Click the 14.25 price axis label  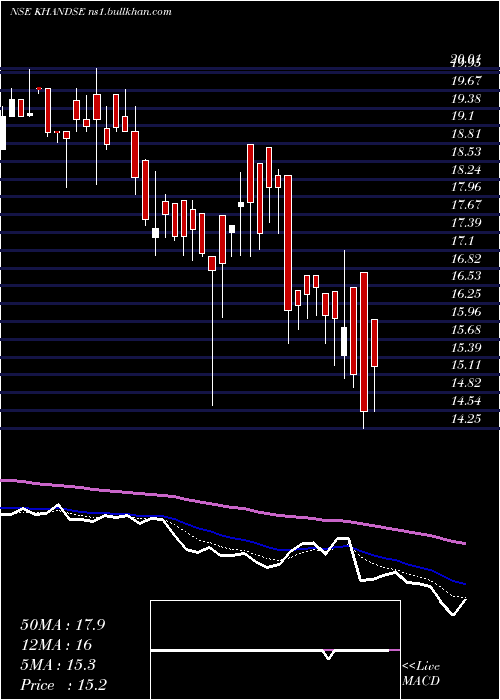[466, 418]
